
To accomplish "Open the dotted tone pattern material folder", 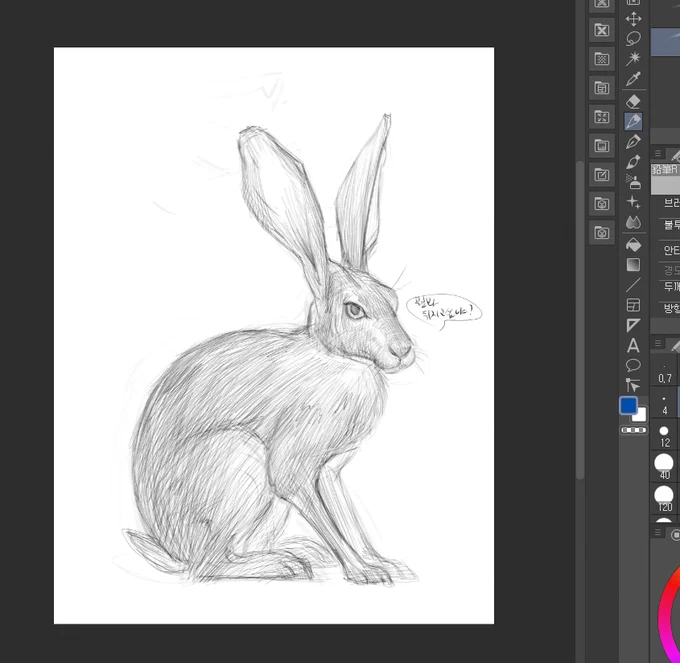I will click(x=602, y=59).
